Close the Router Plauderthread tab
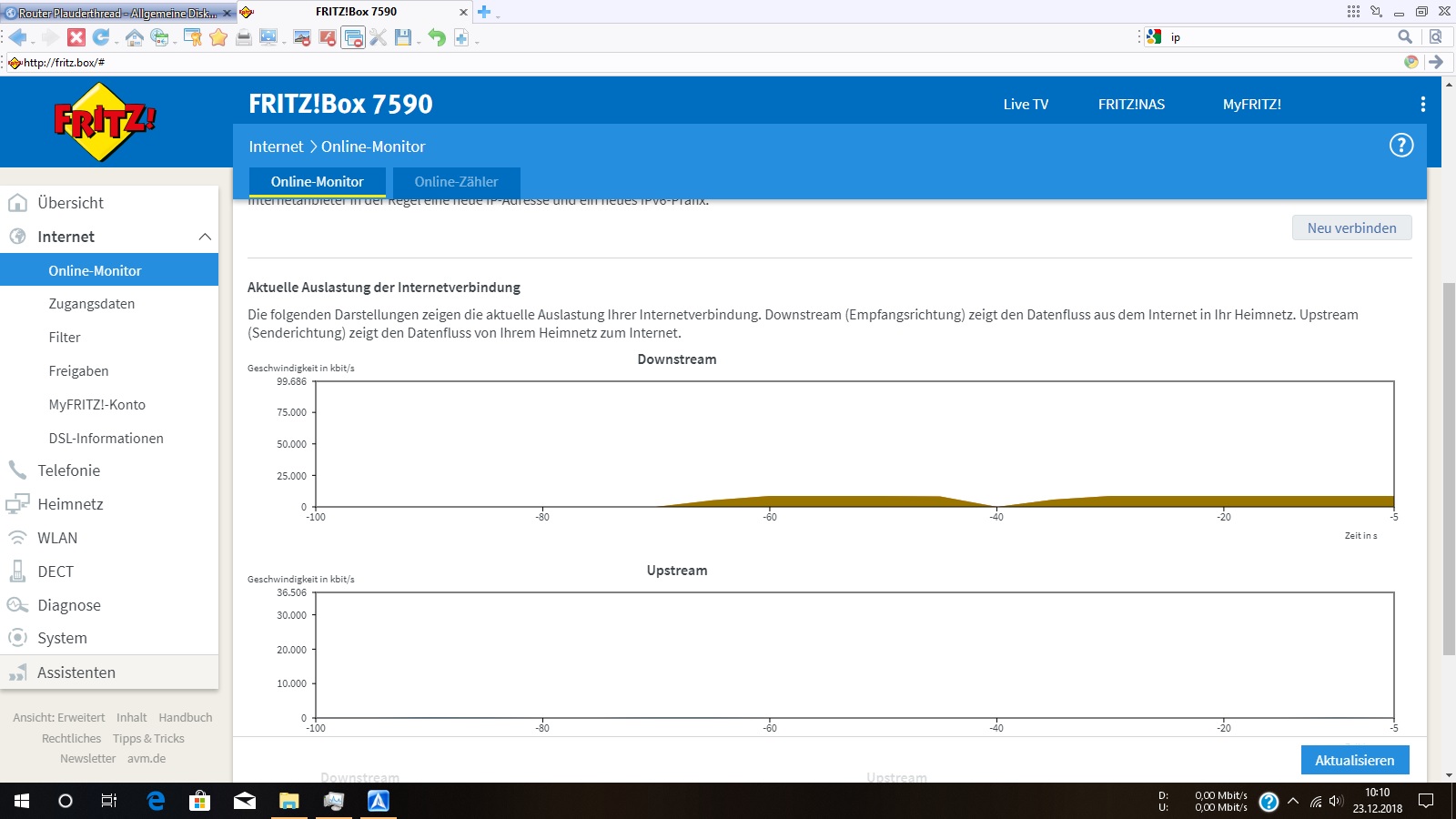This screenshot has height=819, width=1456. [x=227, y=13]
